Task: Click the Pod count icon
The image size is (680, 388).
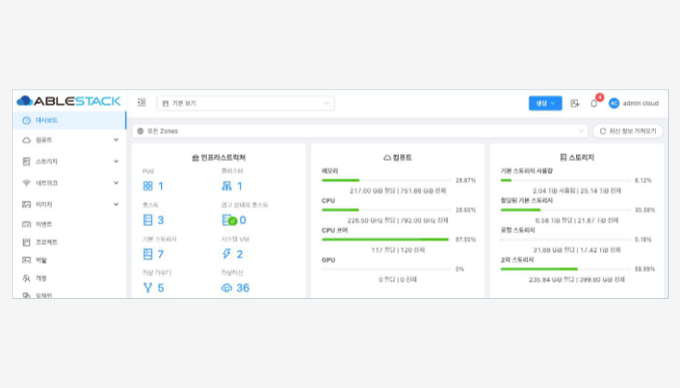Action: click(x=148, y=186)
